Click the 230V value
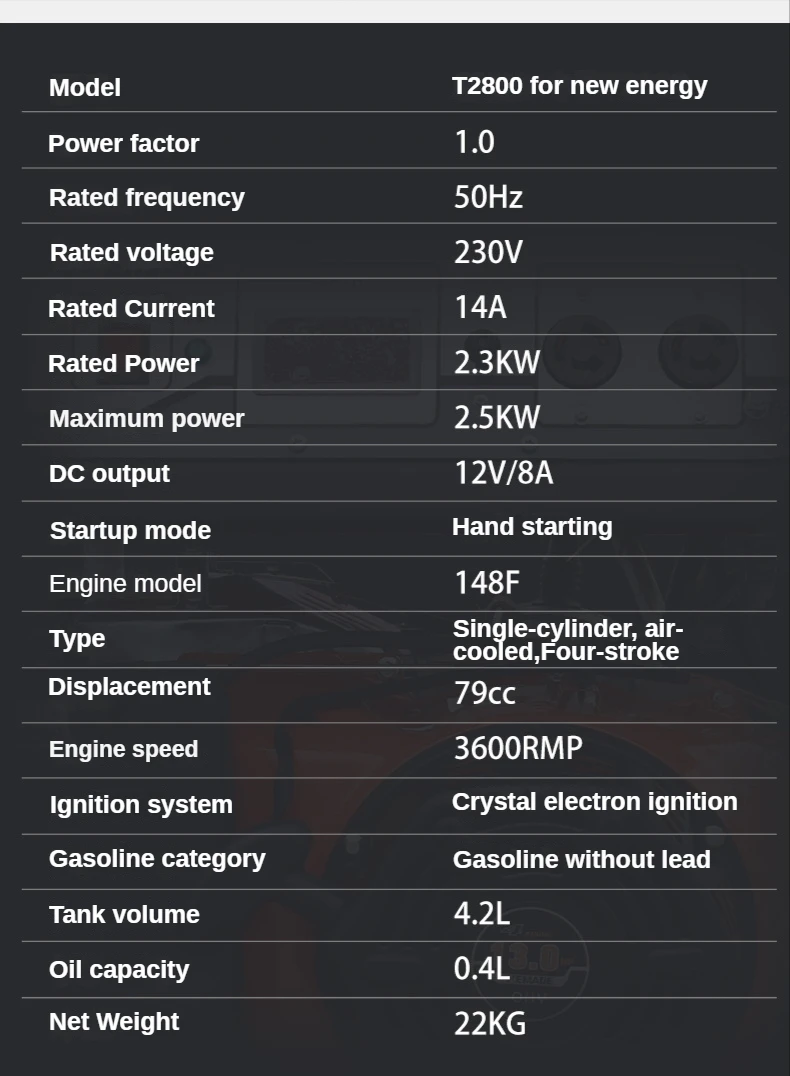The image size is (790, 1076). pyautogui.click(x=488, y=252)
